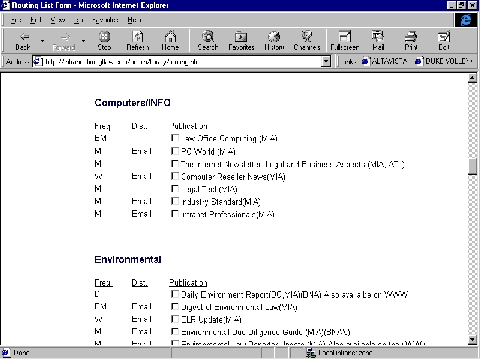
Task: Switch to Fullscreen view button
Action: (x=345, y=41)
